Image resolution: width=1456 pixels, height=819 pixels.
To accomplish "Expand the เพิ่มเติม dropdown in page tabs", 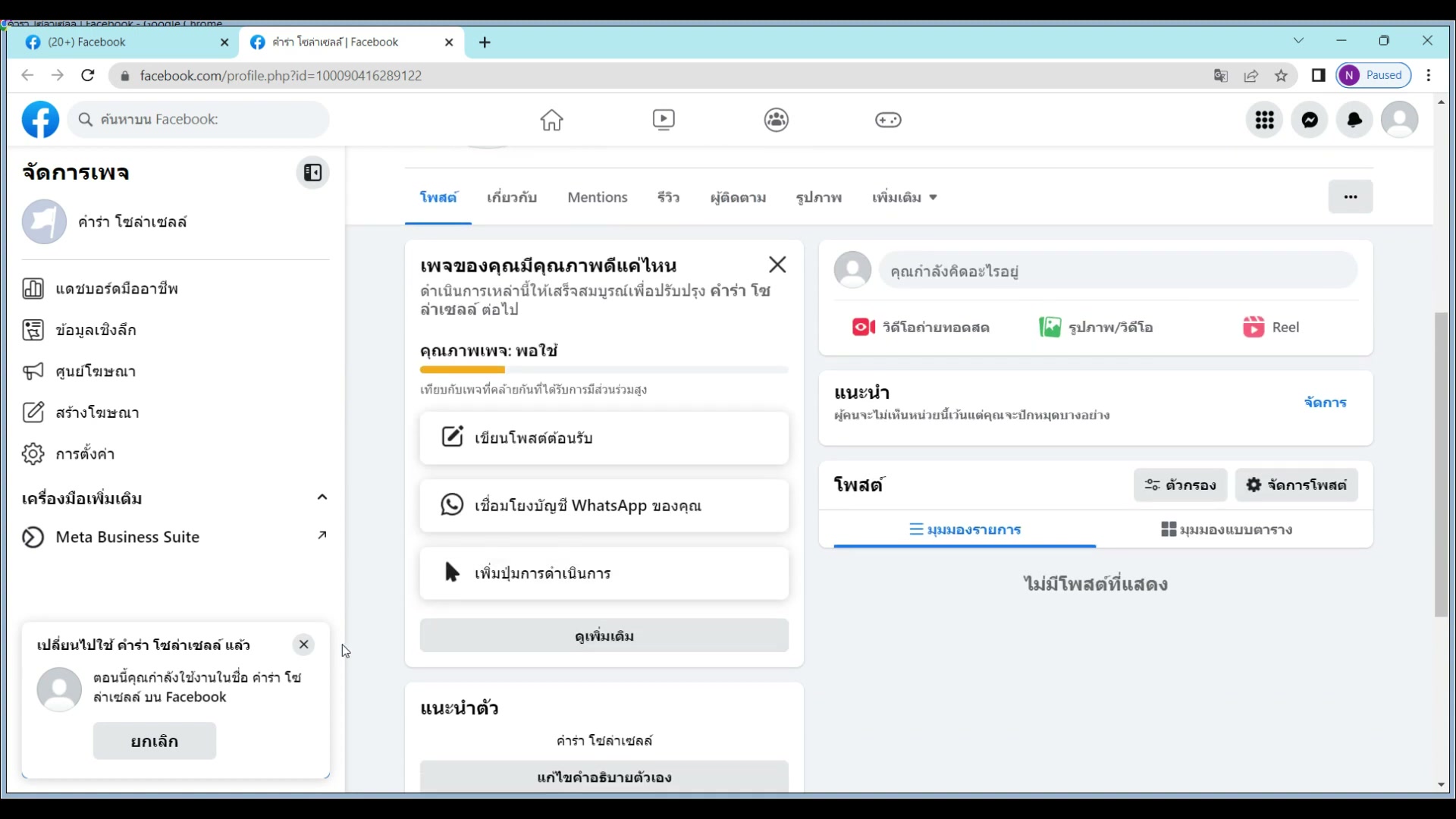I will tap(905, 197).
